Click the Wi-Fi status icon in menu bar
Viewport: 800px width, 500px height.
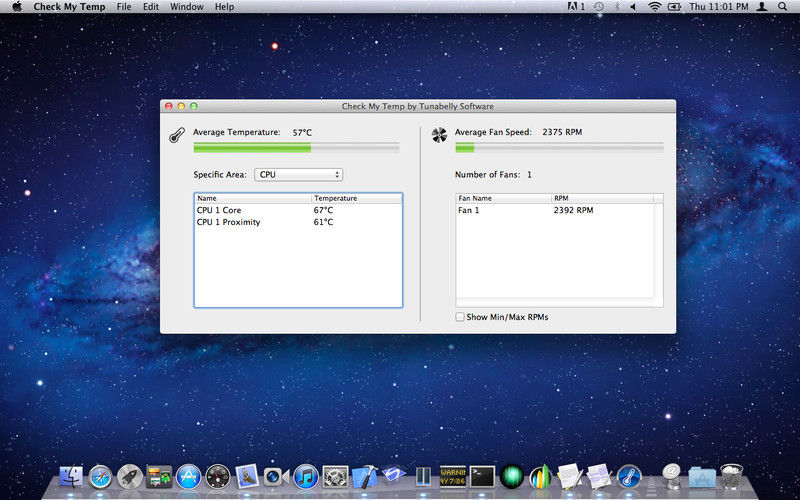pos(655,7)
